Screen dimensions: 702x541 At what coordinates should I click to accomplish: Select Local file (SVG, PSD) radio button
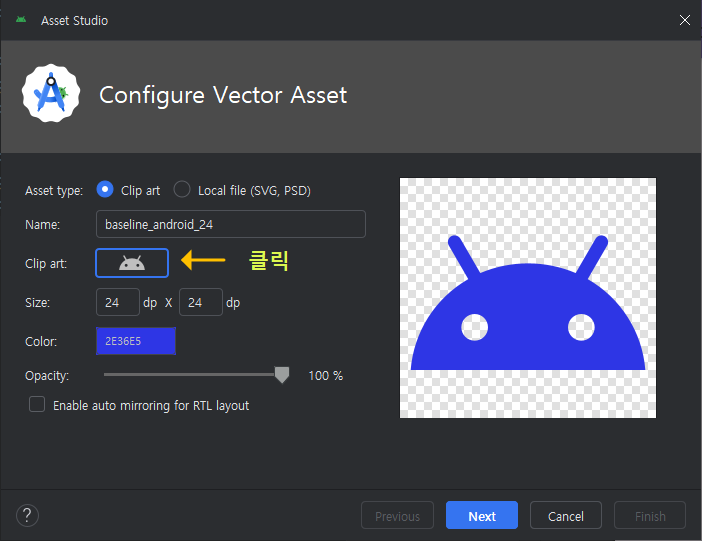[182, 189]
